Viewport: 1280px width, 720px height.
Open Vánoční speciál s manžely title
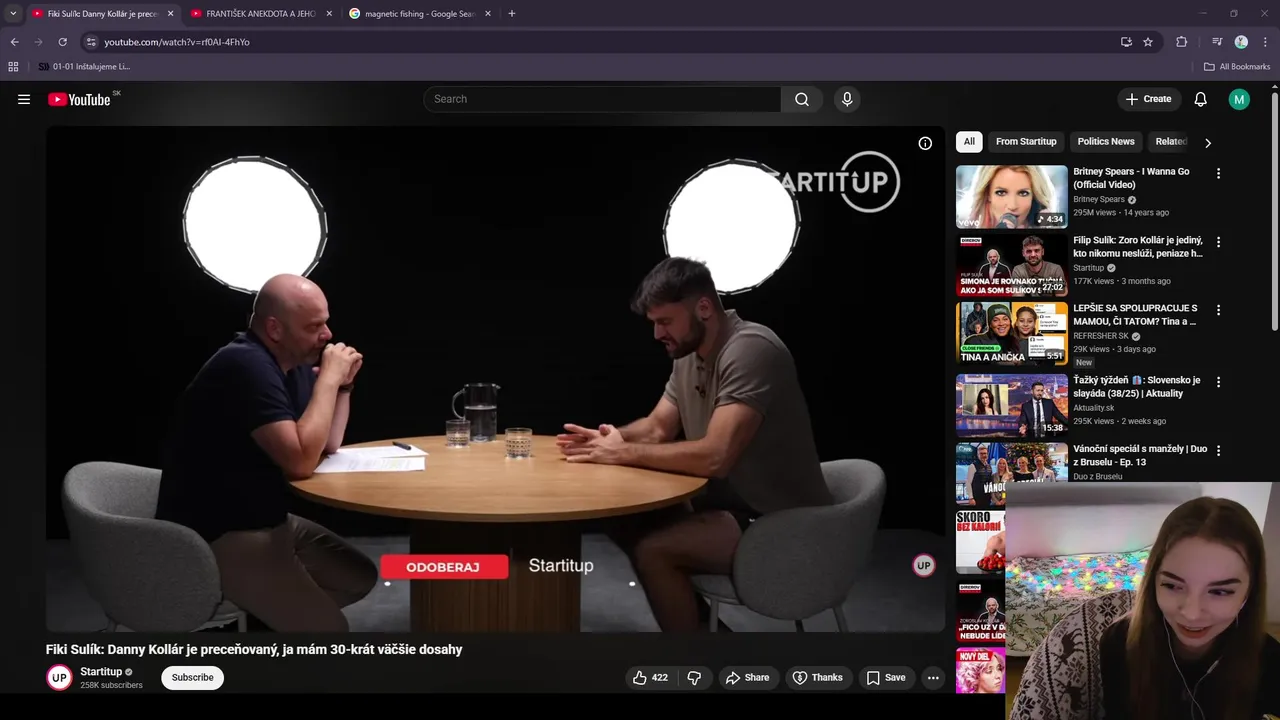click(1140, 456)
